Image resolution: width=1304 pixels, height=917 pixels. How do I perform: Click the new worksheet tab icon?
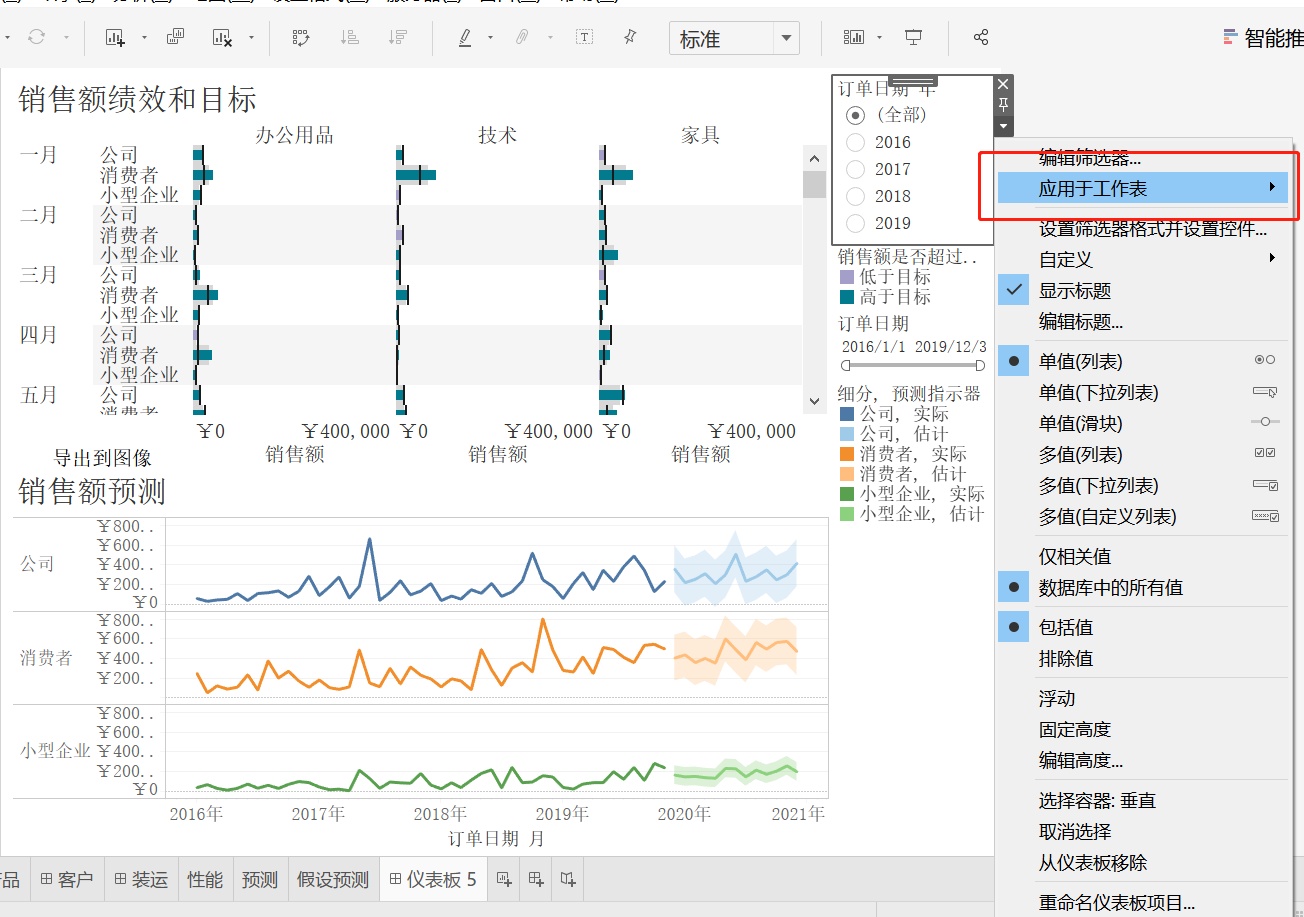[504, 879]
